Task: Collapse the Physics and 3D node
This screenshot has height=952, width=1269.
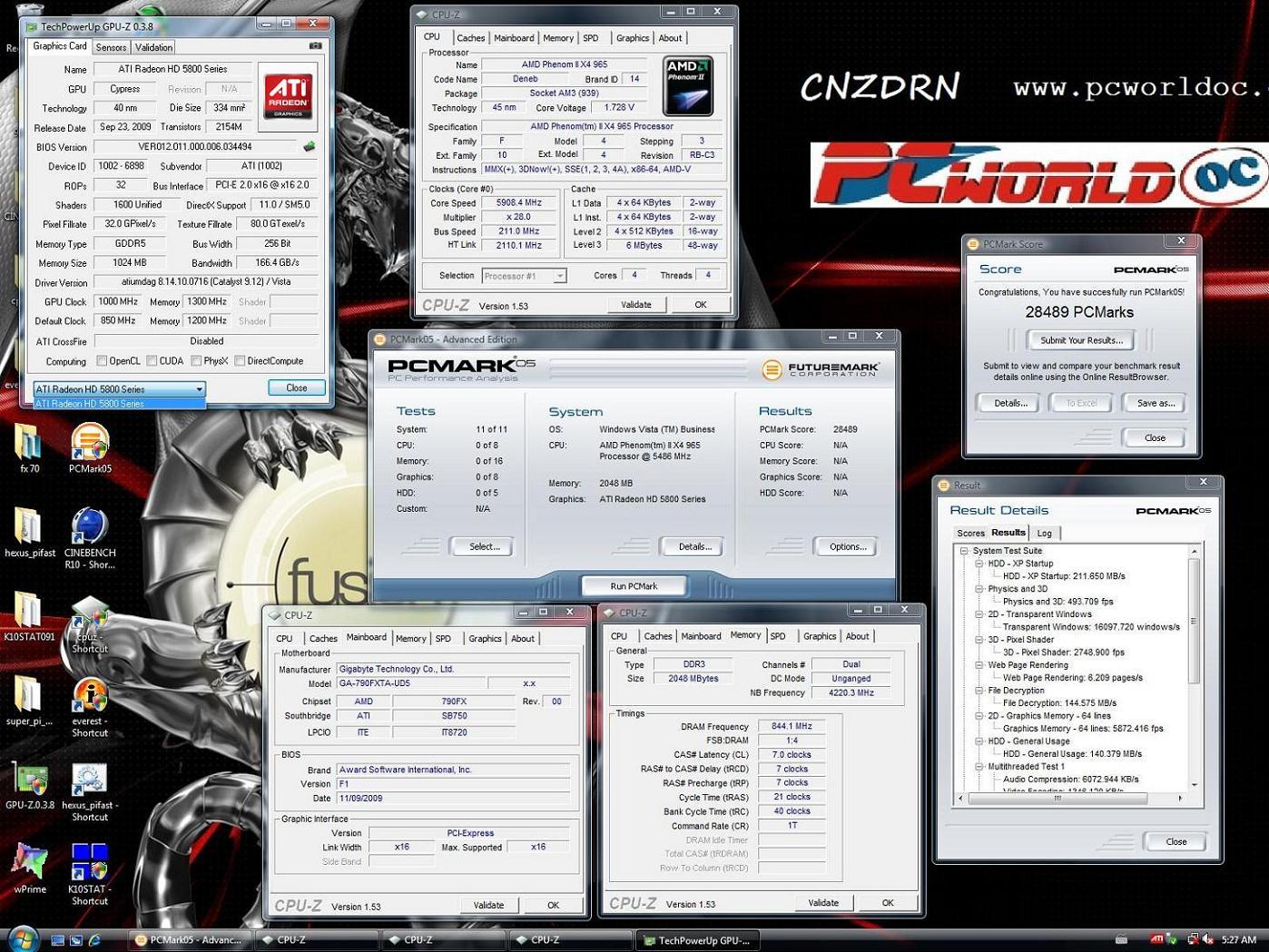Action: tap(979, 589)
